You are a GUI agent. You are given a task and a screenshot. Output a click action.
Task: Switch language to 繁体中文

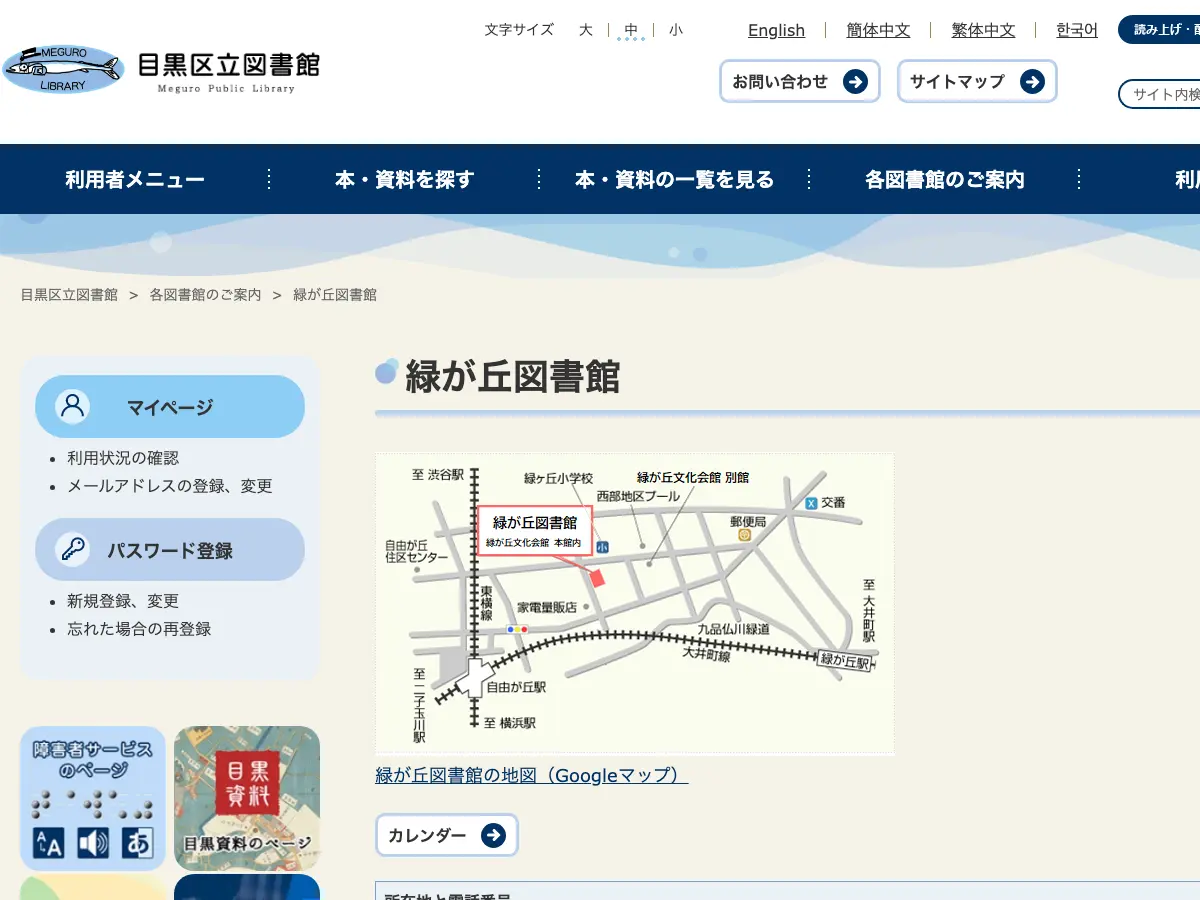[983, 30]
